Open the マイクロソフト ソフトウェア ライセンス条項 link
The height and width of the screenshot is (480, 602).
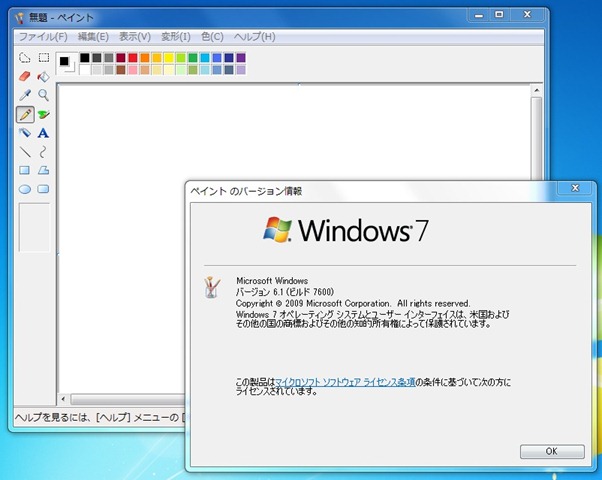[345, 382]
